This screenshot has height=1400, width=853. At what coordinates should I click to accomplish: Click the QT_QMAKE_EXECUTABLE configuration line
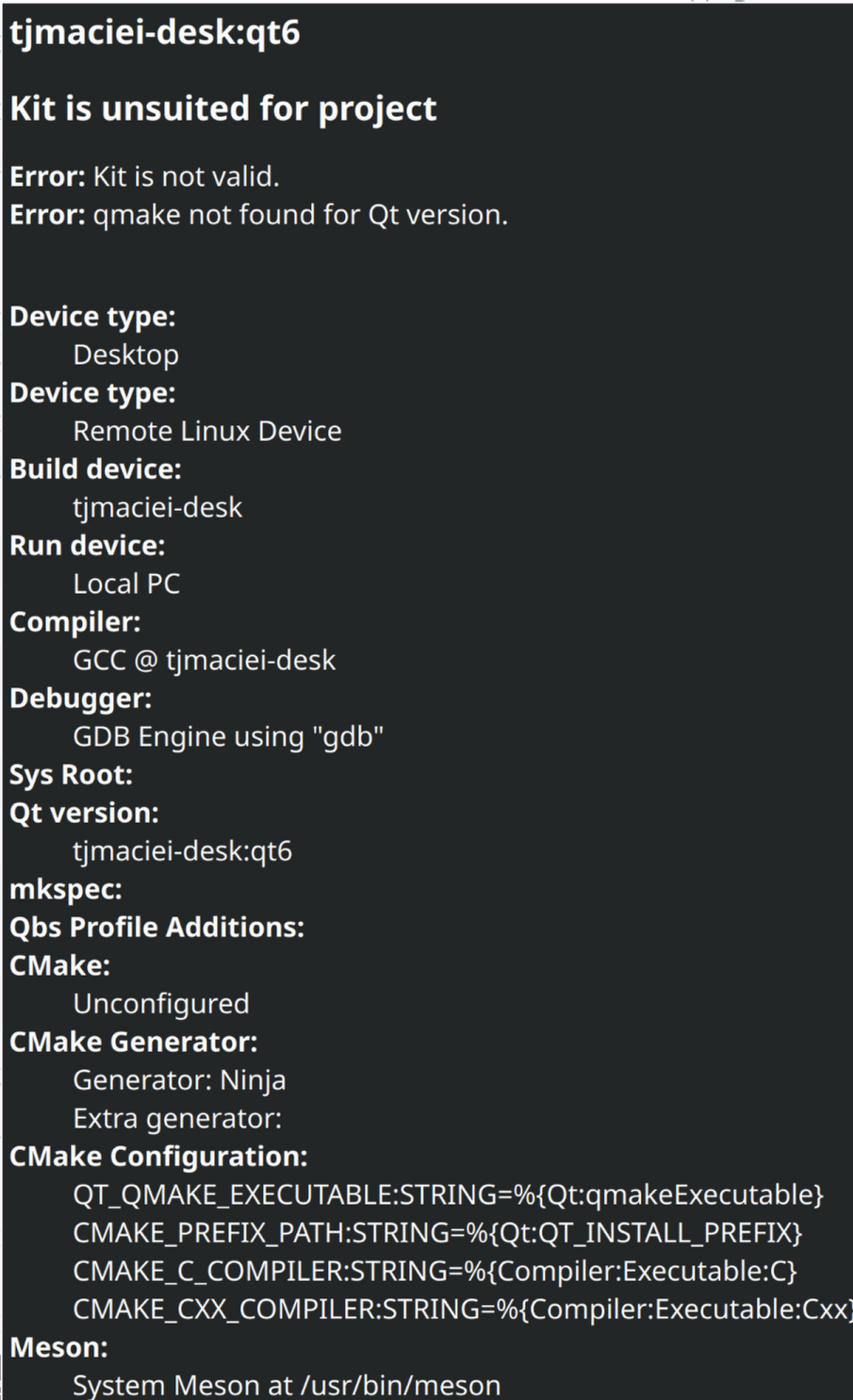point(448,1195)
